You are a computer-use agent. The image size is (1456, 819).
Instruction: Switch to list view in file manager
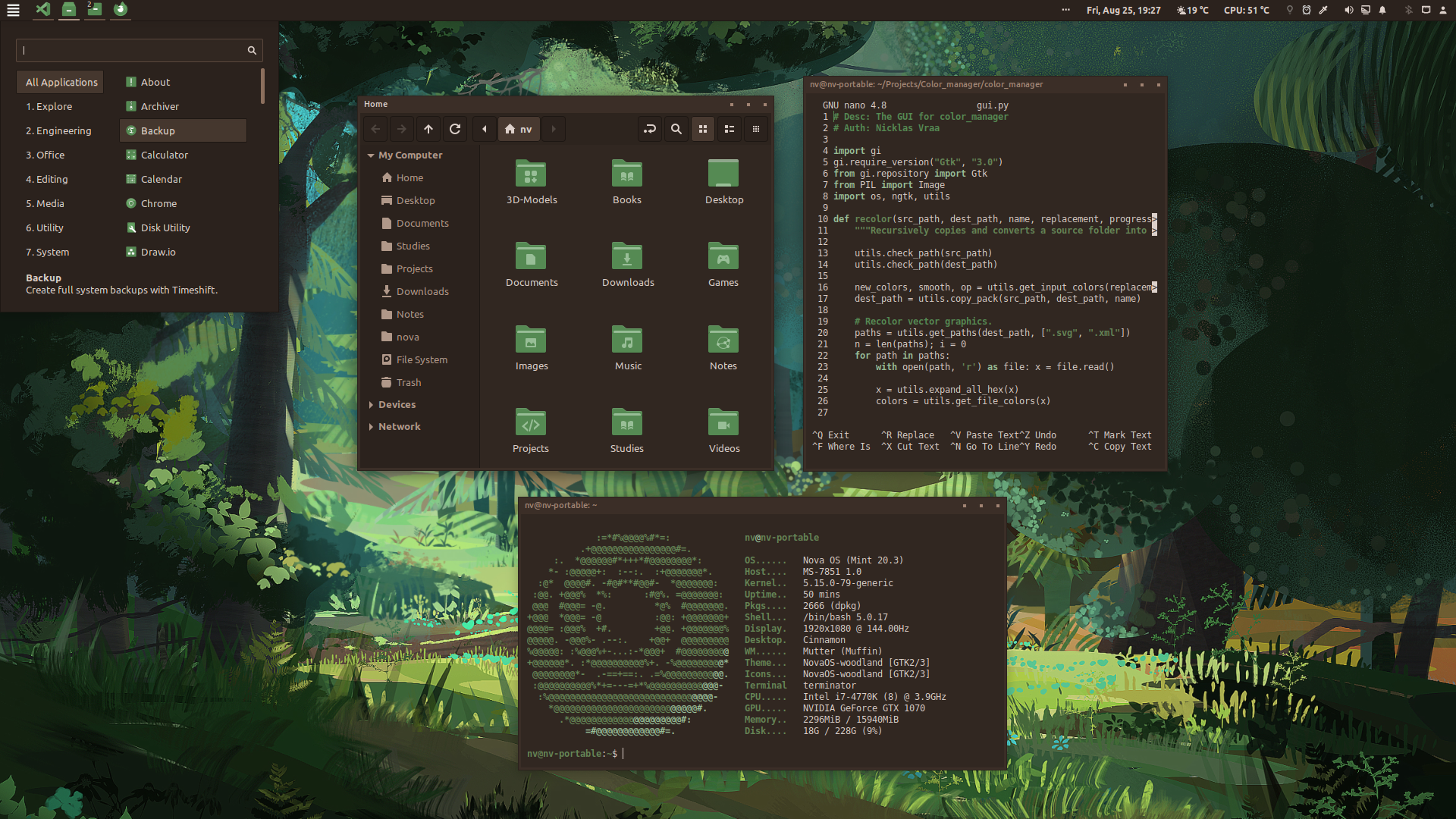[x=730, y=129]
